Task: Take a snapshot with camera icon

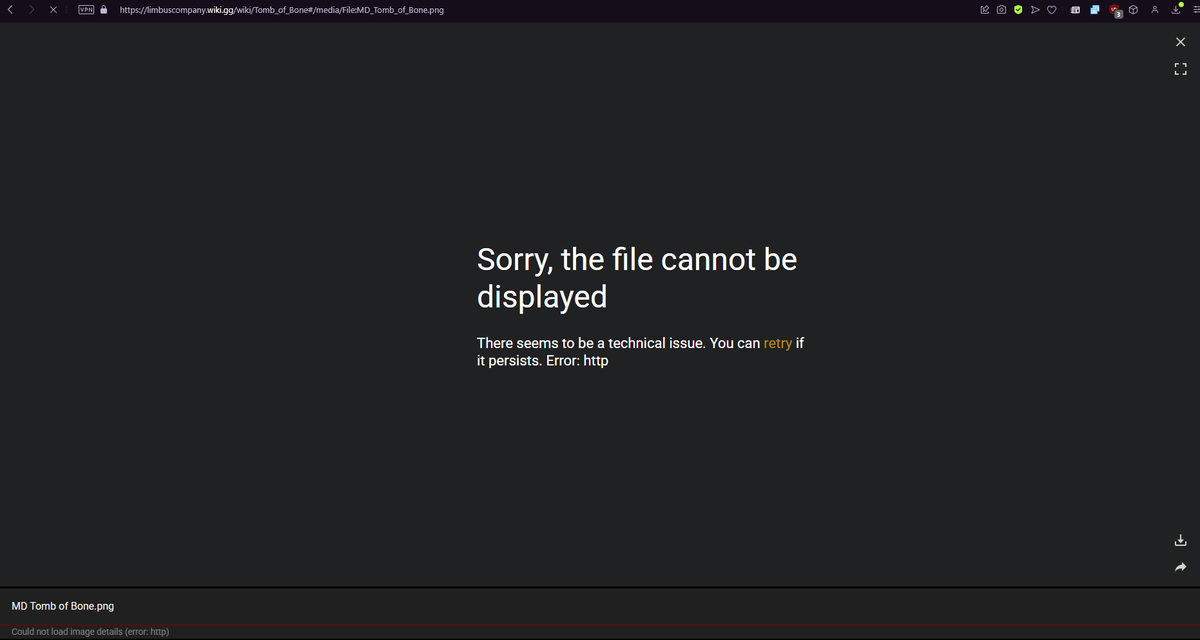Action: 1001,10
